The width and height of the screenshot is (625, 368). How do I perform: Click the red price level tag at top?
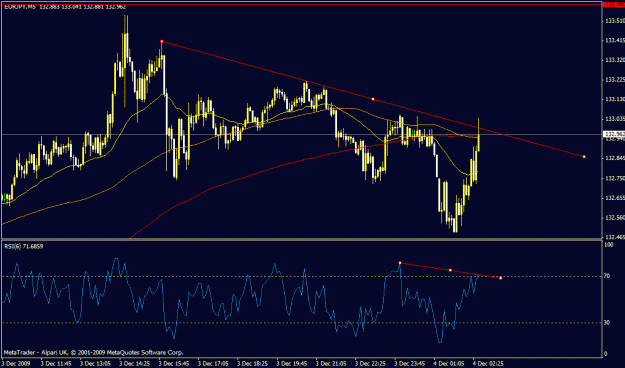[x=614, y=4]
